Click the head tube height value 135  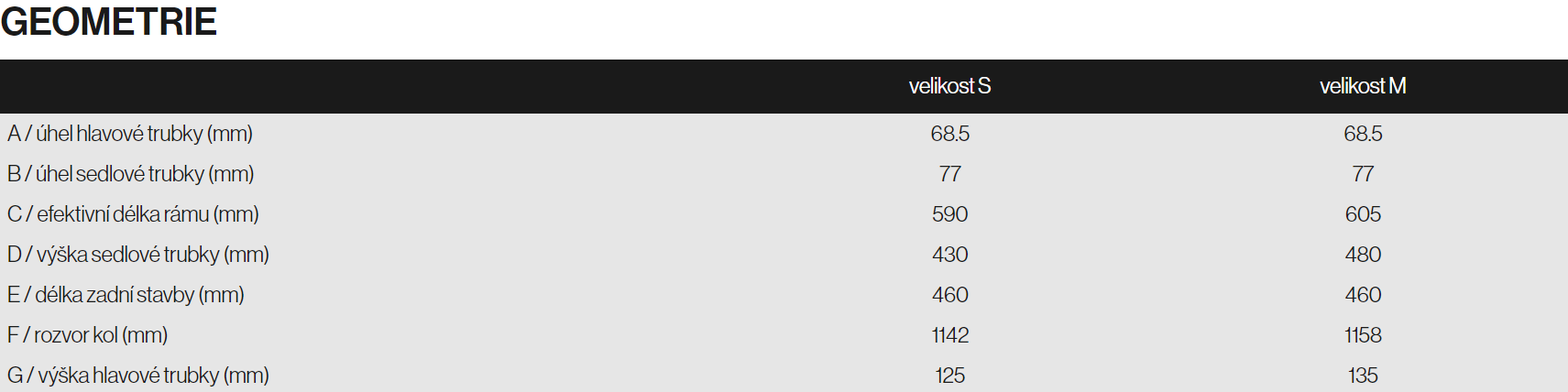pyautogui.click(x=1363, y=376)
